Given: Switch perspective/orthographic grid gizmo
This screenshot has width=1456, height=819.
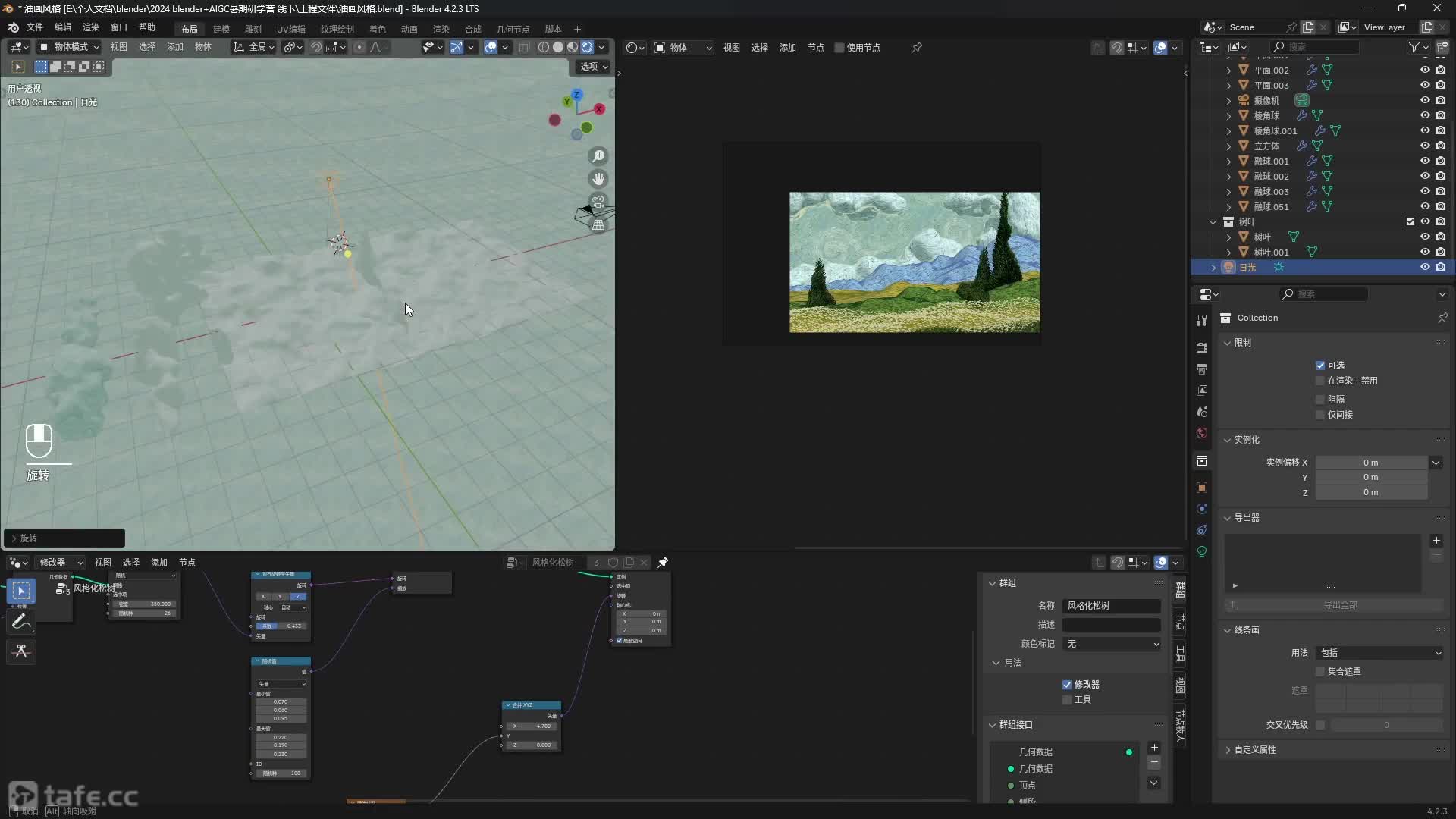Looking at the screenshot, I should (x=598, y=224).
